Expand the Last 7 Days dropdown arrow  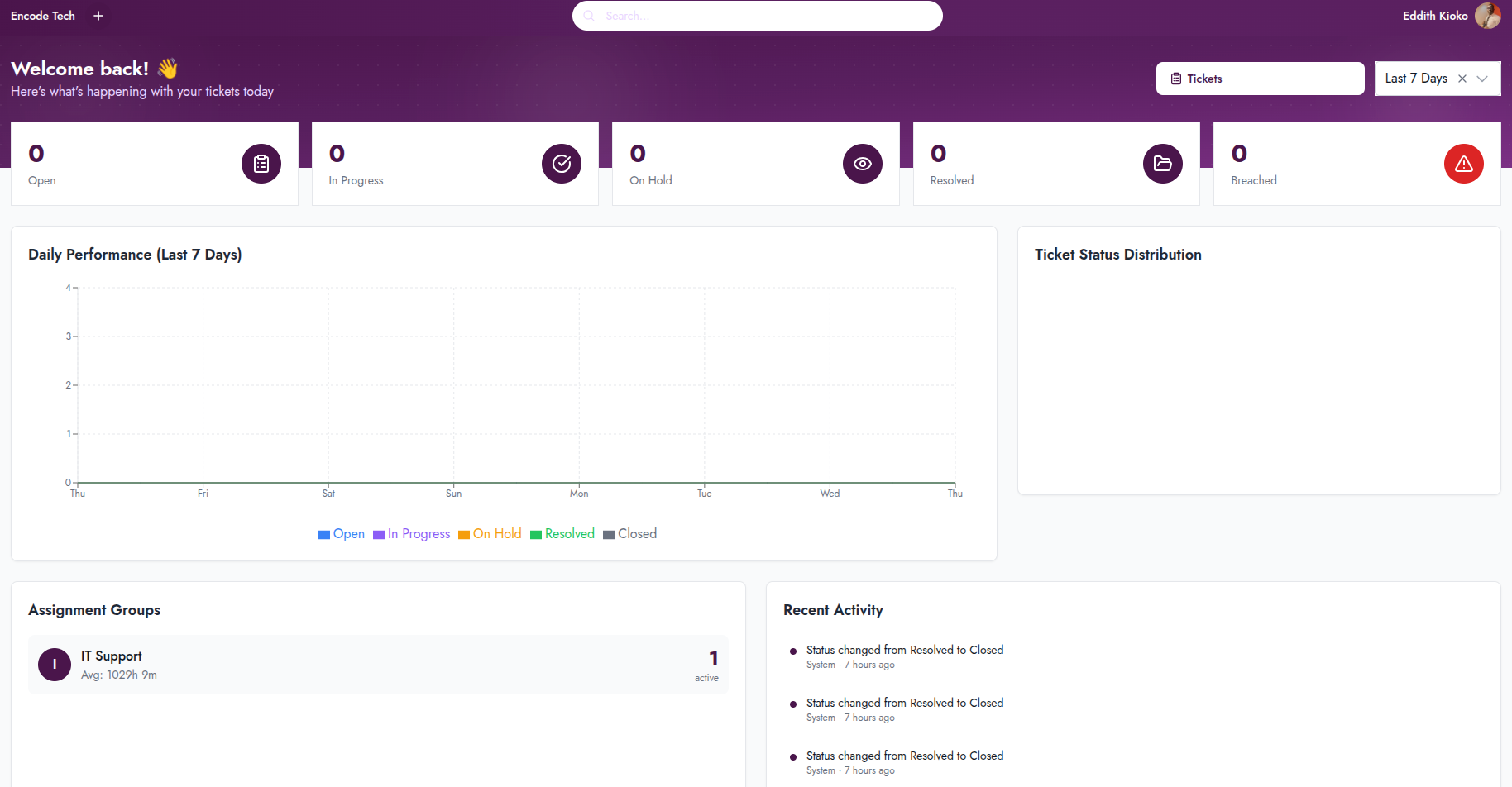[1482, 79]
